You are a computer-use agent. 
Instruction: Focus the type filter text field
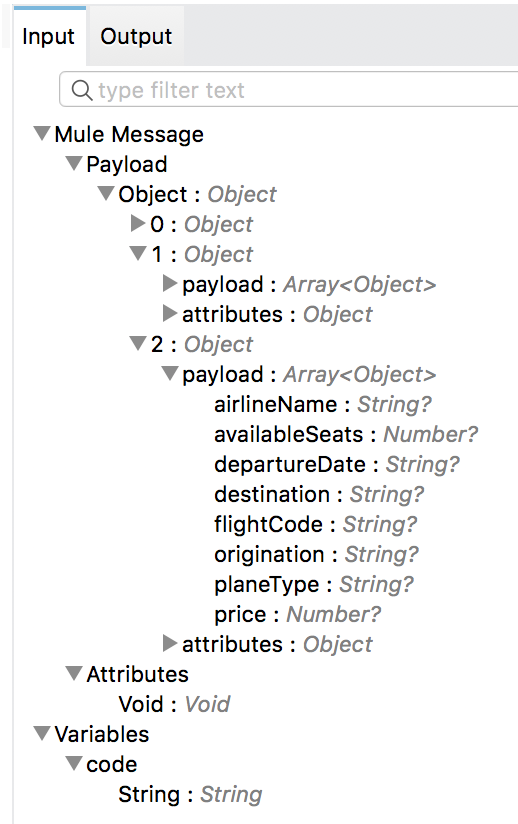click(x=289, y=89)
